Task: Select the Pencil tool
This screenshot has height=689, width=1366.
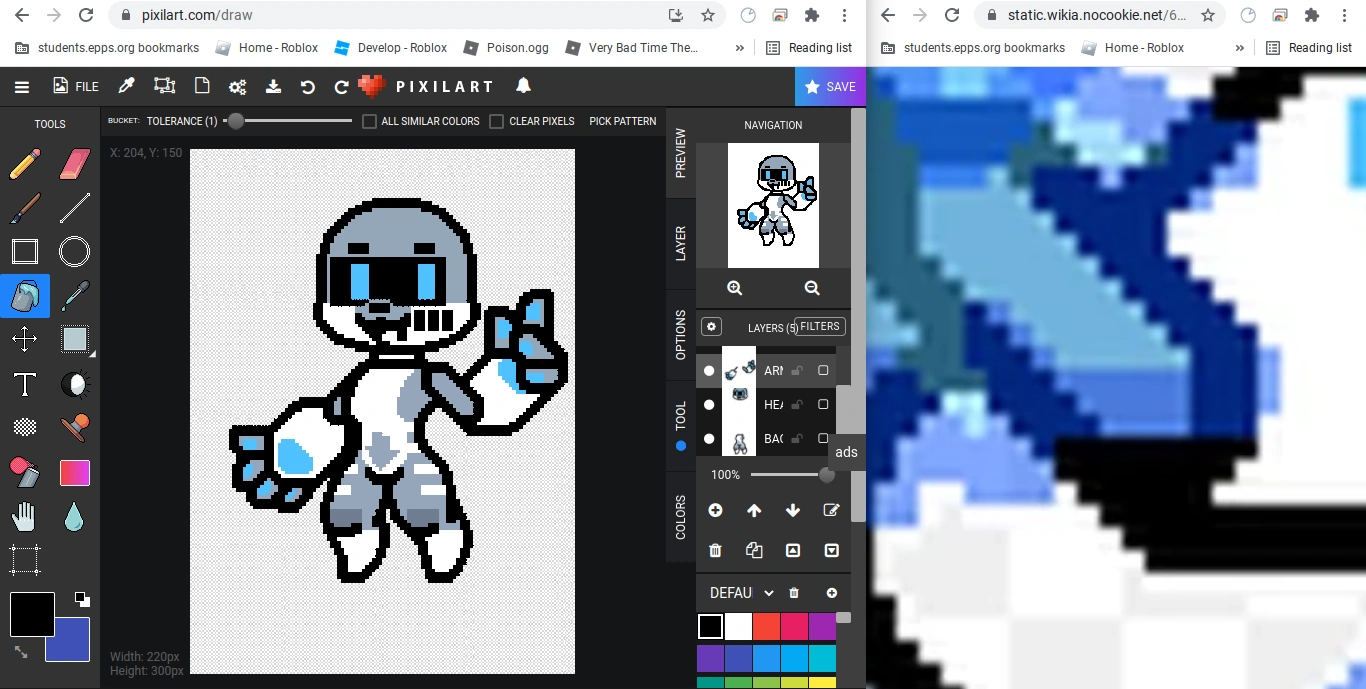Action: [24, 163]
